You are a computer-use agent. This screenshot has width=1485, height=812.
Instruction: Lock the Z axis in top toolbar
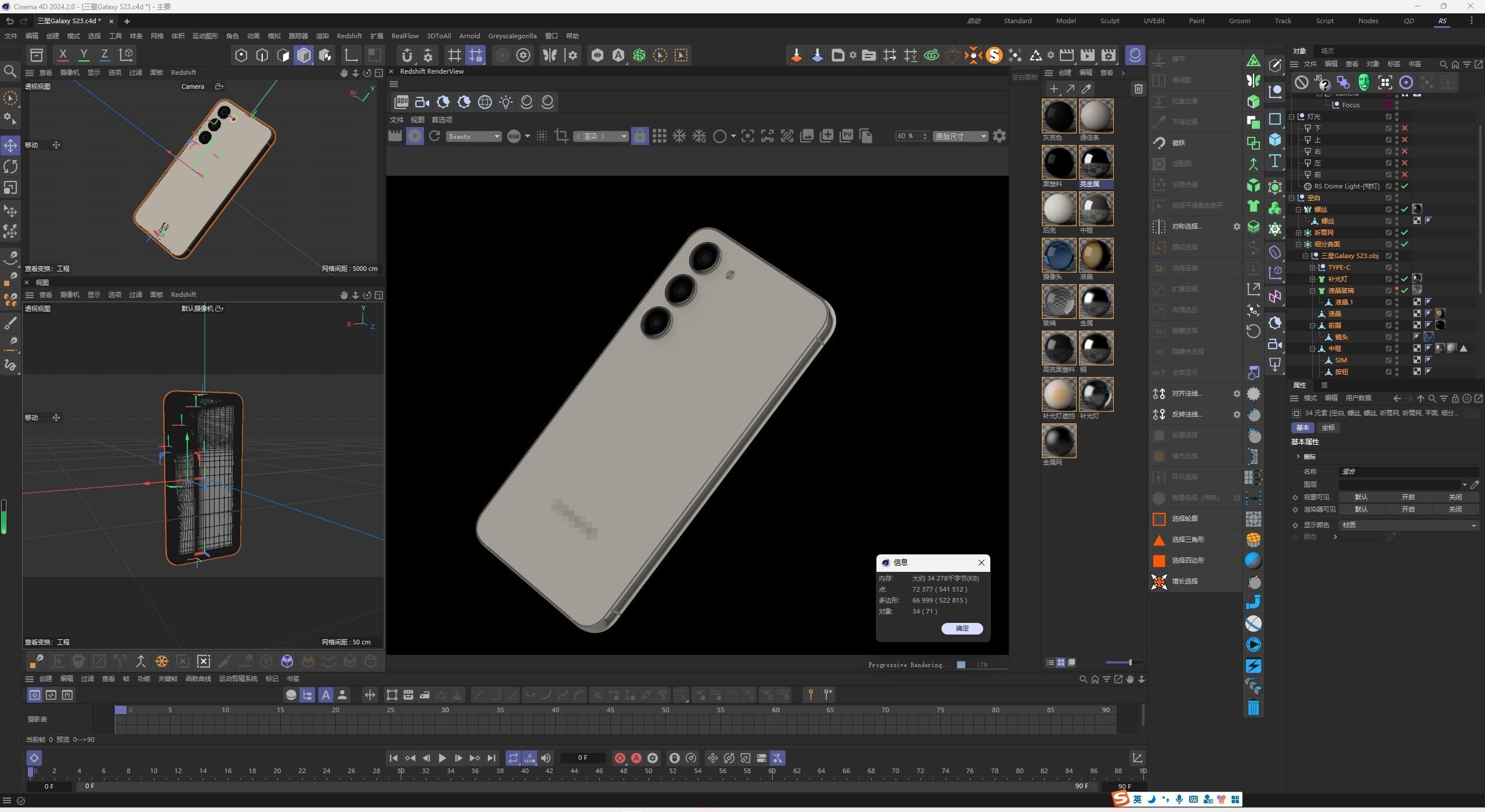(104, 55)
